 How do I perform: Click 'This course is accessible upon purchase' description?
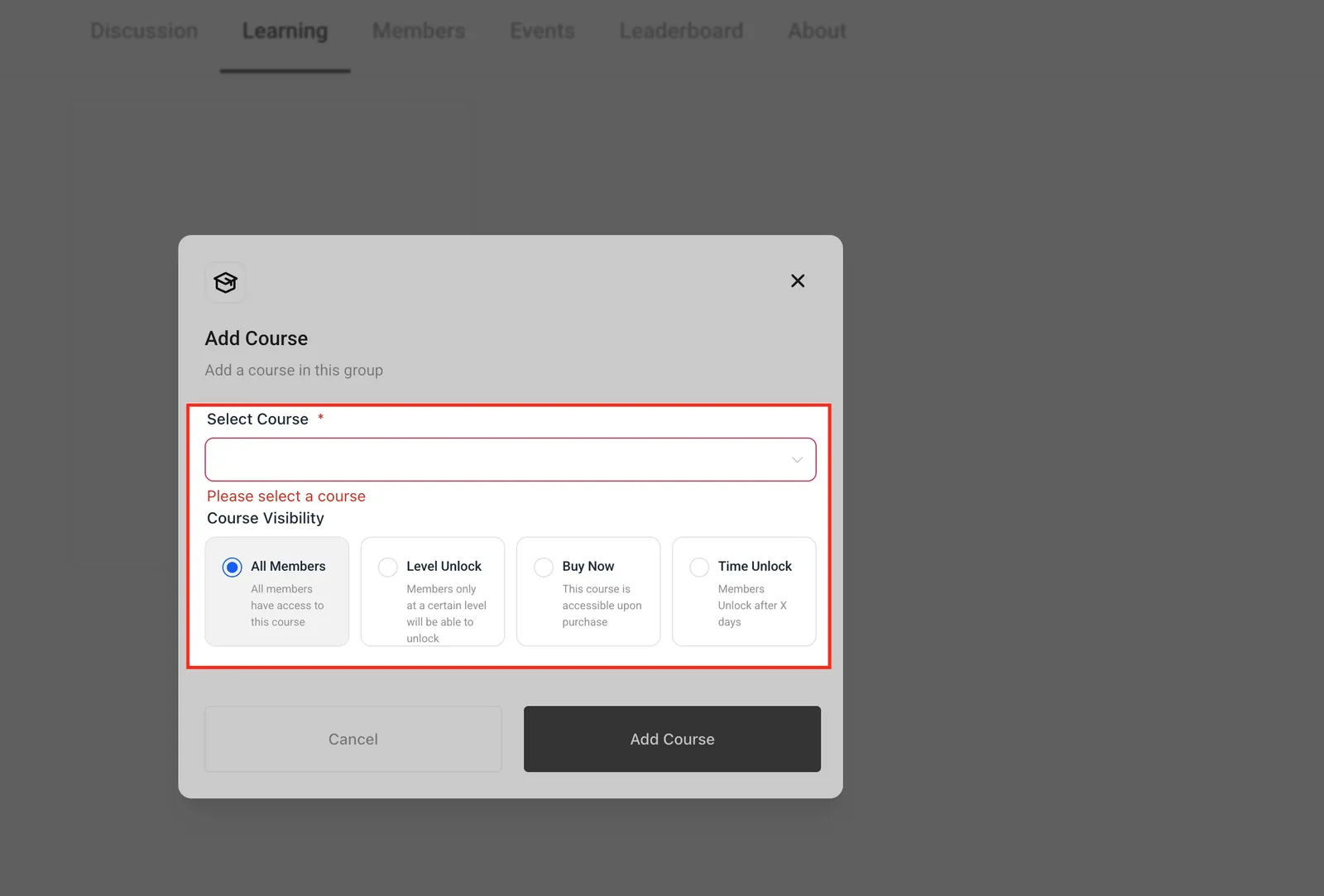tap(602, 606)
